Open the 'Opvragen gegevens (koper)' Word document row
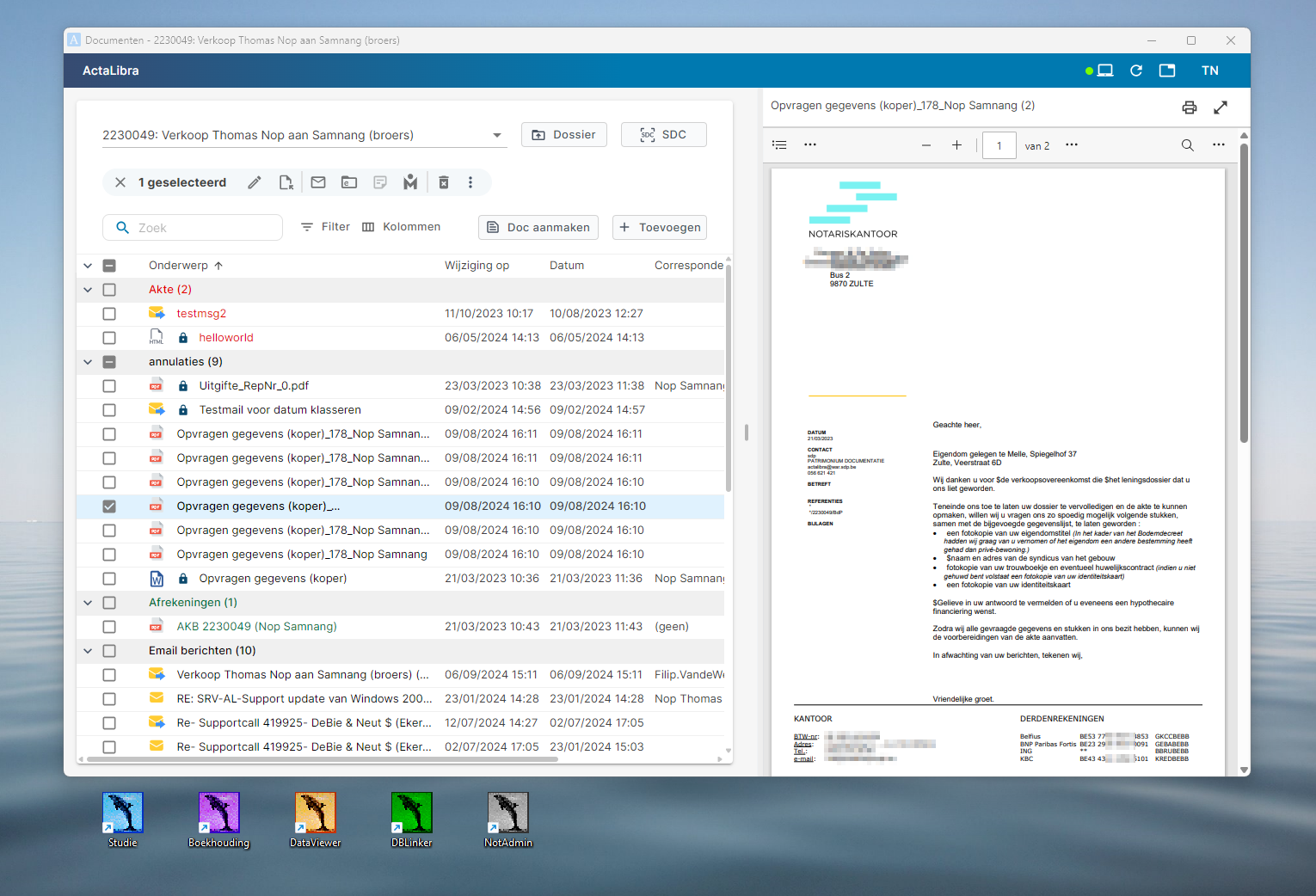The image size is (1316, 896). pos(401,579)
